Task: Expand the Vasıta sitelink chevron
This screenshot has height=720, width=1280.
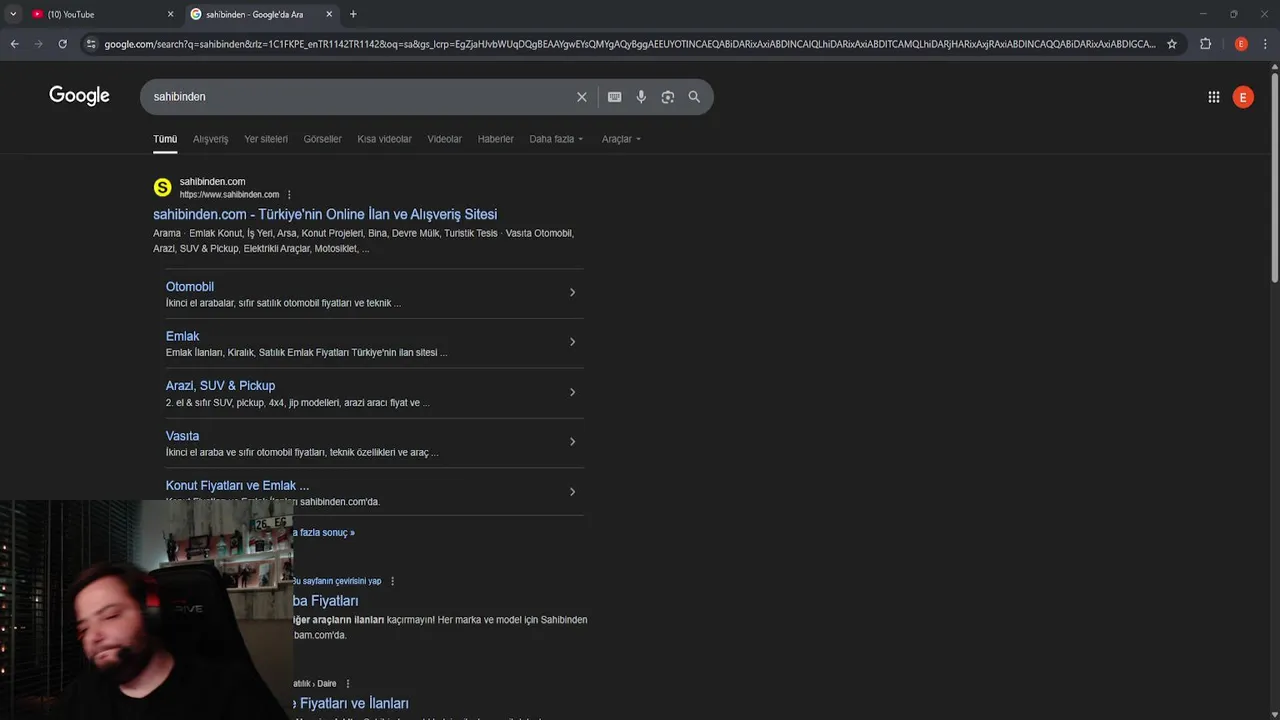Action: click(x=572, y=442)
